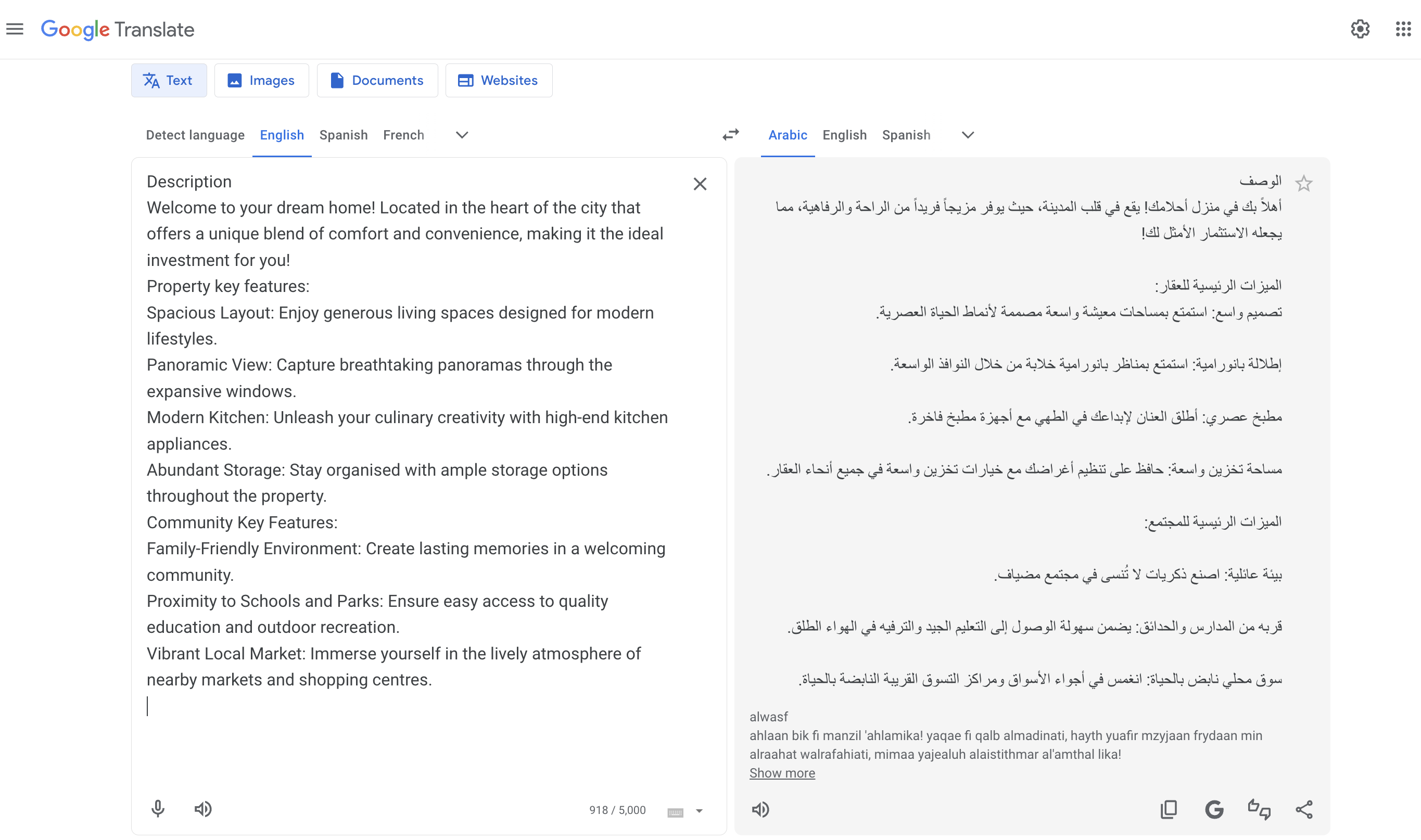Open the input tools dropdown arrow

coord(699,811)
